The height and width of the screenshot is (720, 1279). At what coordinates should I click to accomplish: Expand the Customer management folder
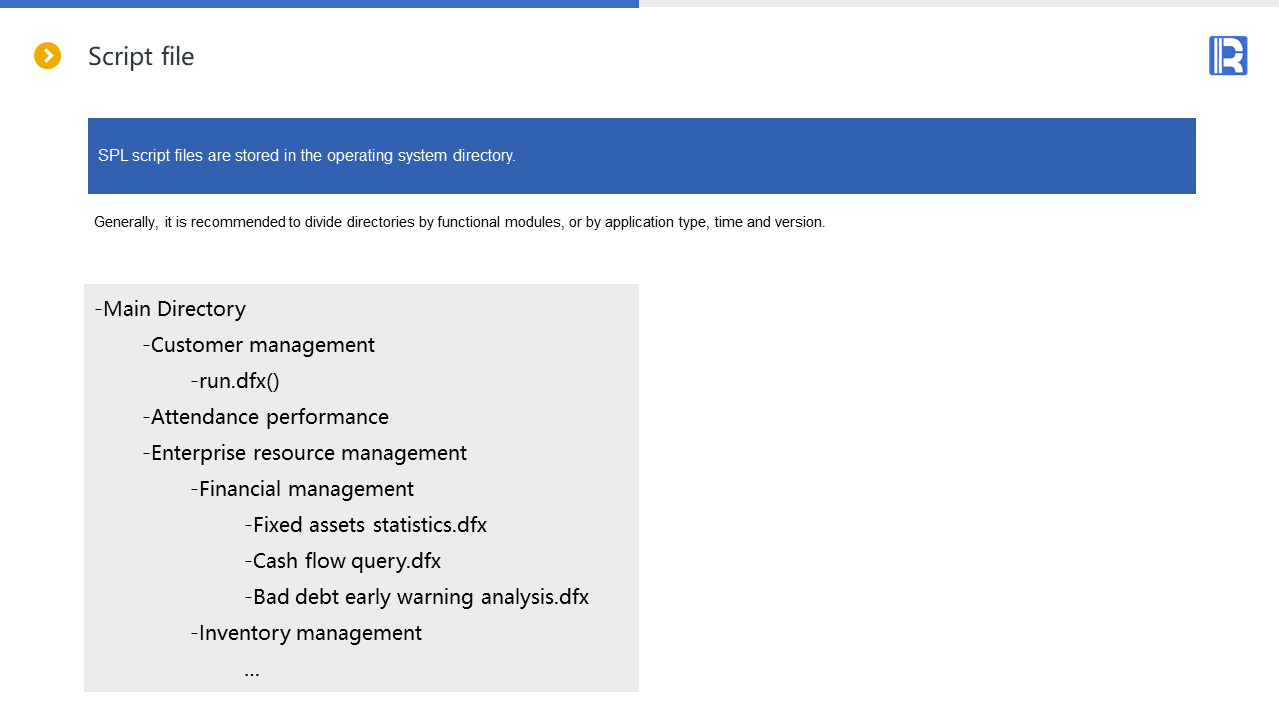(x=262, y=345)
